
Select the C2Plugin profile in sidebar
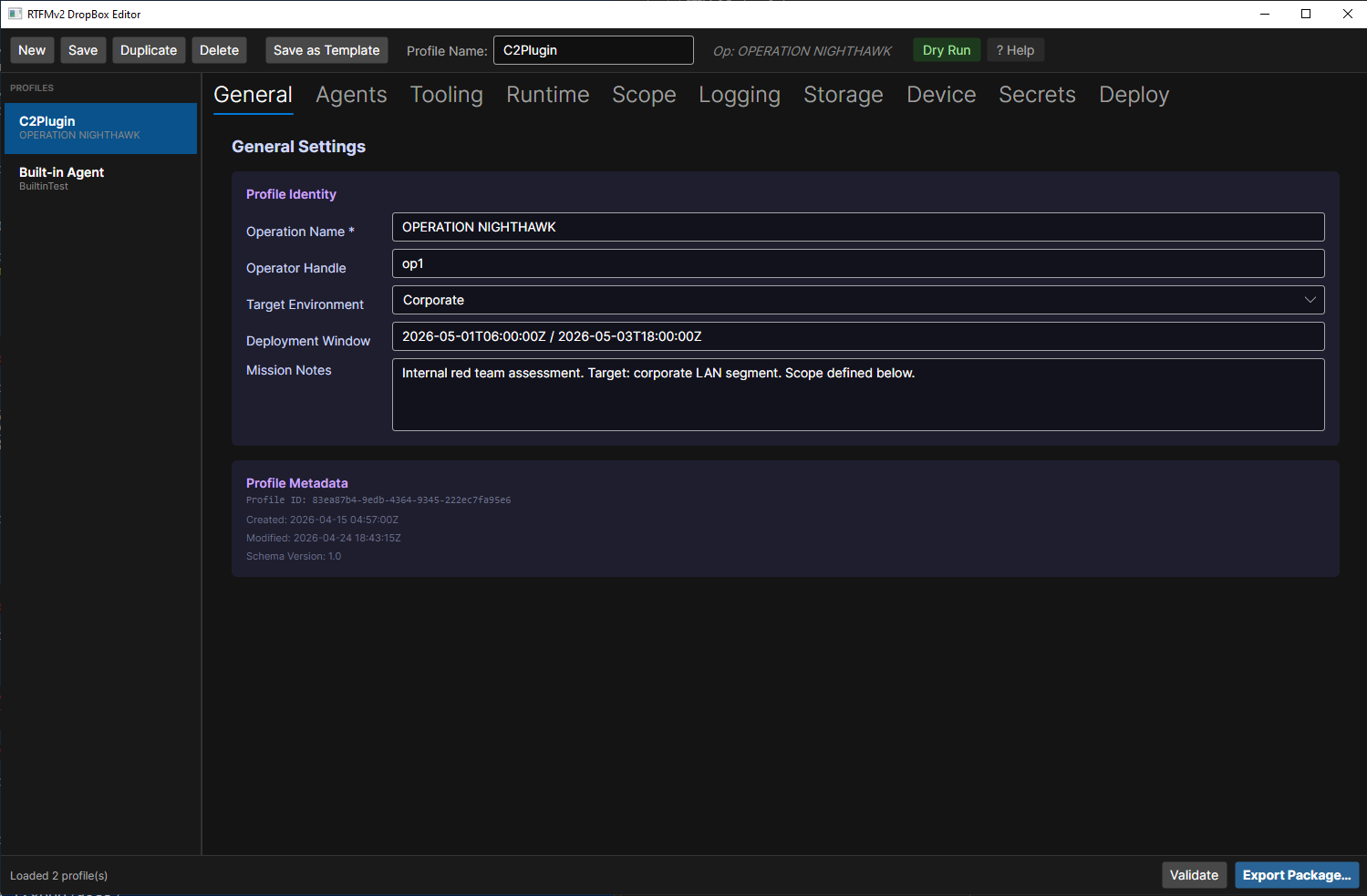click(100, 128)
